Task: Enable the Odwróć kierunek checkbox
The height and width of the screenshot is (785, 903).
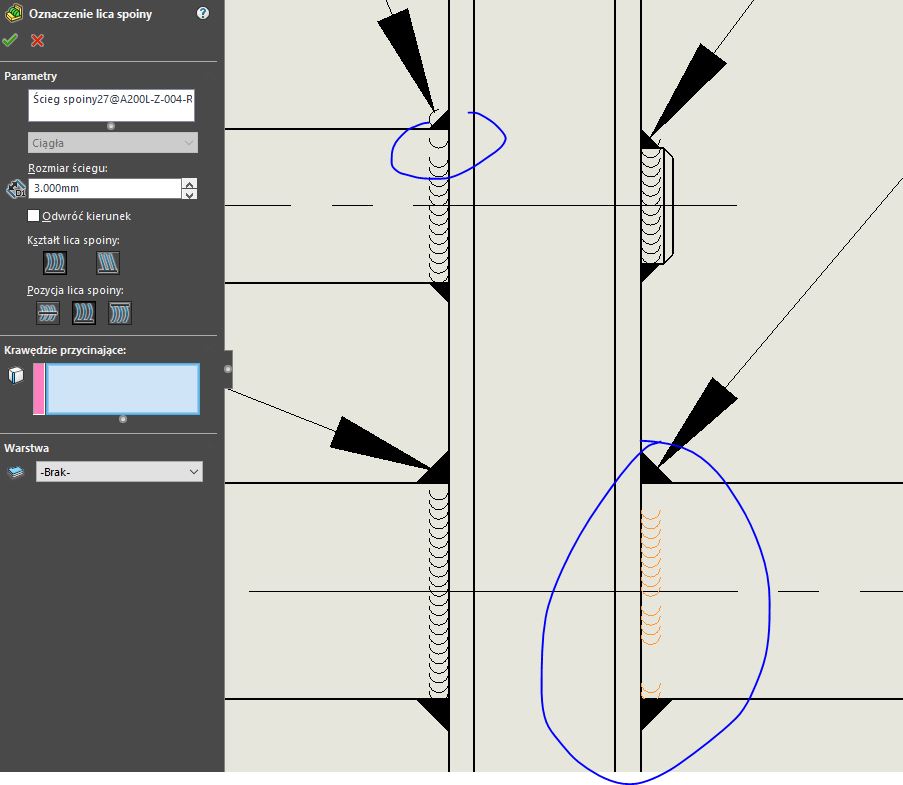Action: [x=33, y=215]
